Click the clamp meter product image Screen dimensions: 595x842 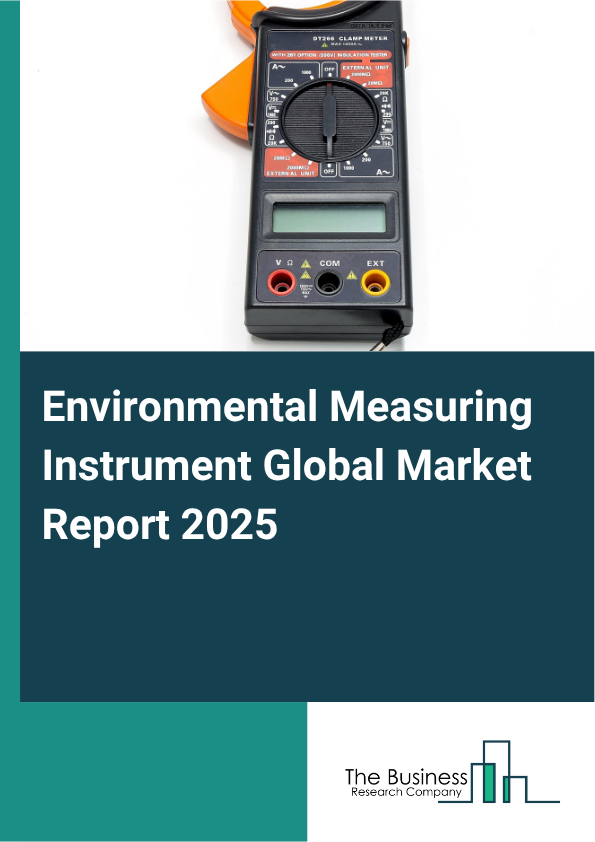tap(307, 176)
